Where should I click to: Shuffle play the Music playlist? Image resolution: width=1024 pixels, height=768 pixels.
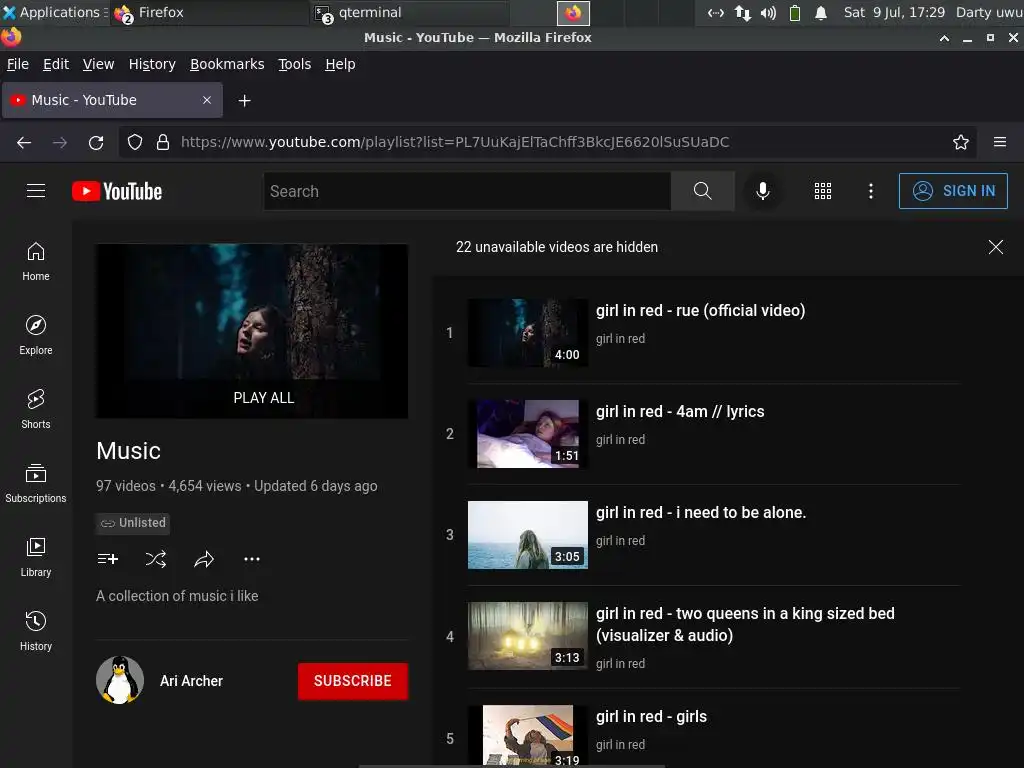[155, 559]
